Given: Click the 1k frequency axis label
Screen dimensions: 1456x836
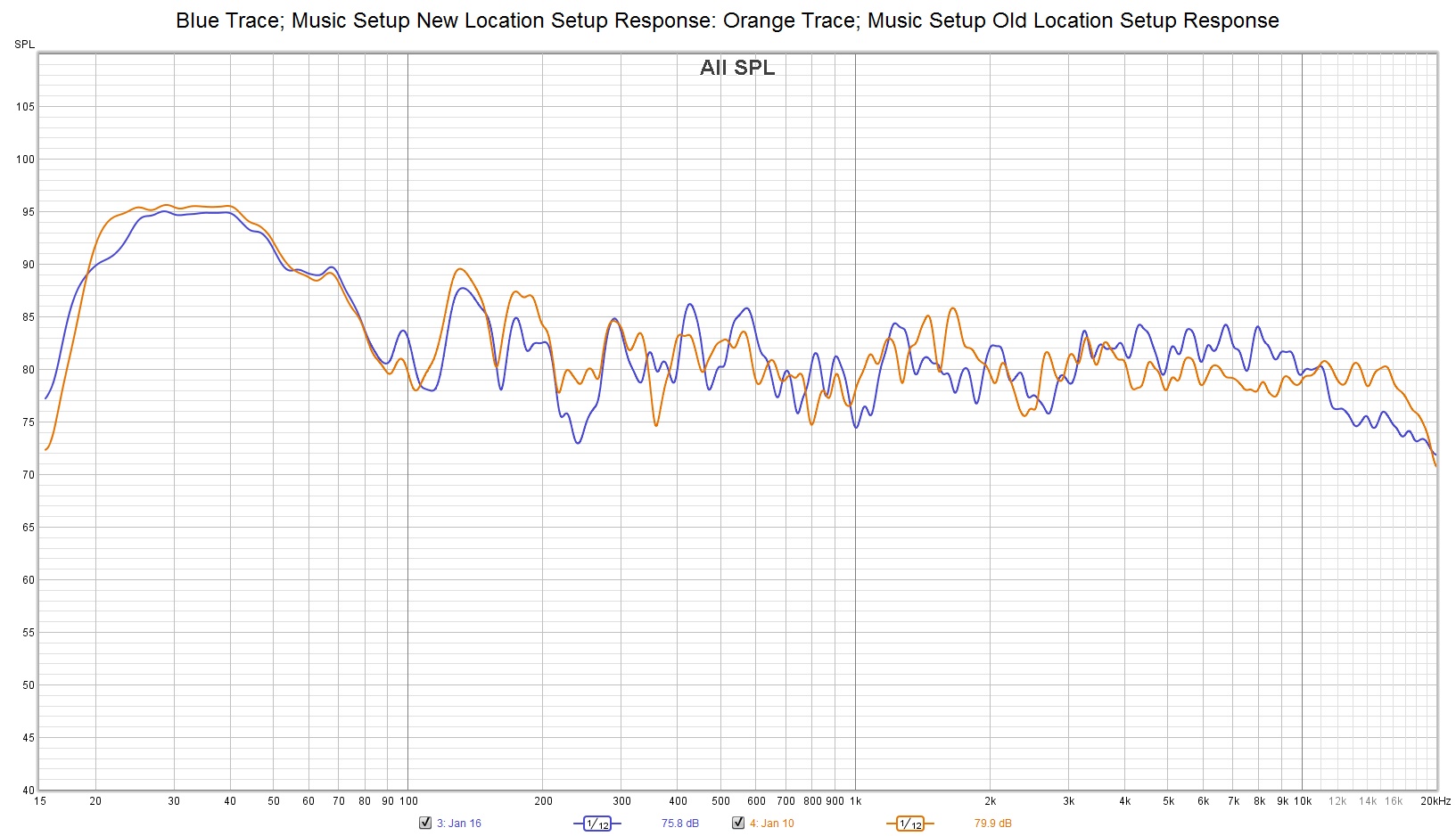Looking at the screenshot, I should (x=855, y=801).
